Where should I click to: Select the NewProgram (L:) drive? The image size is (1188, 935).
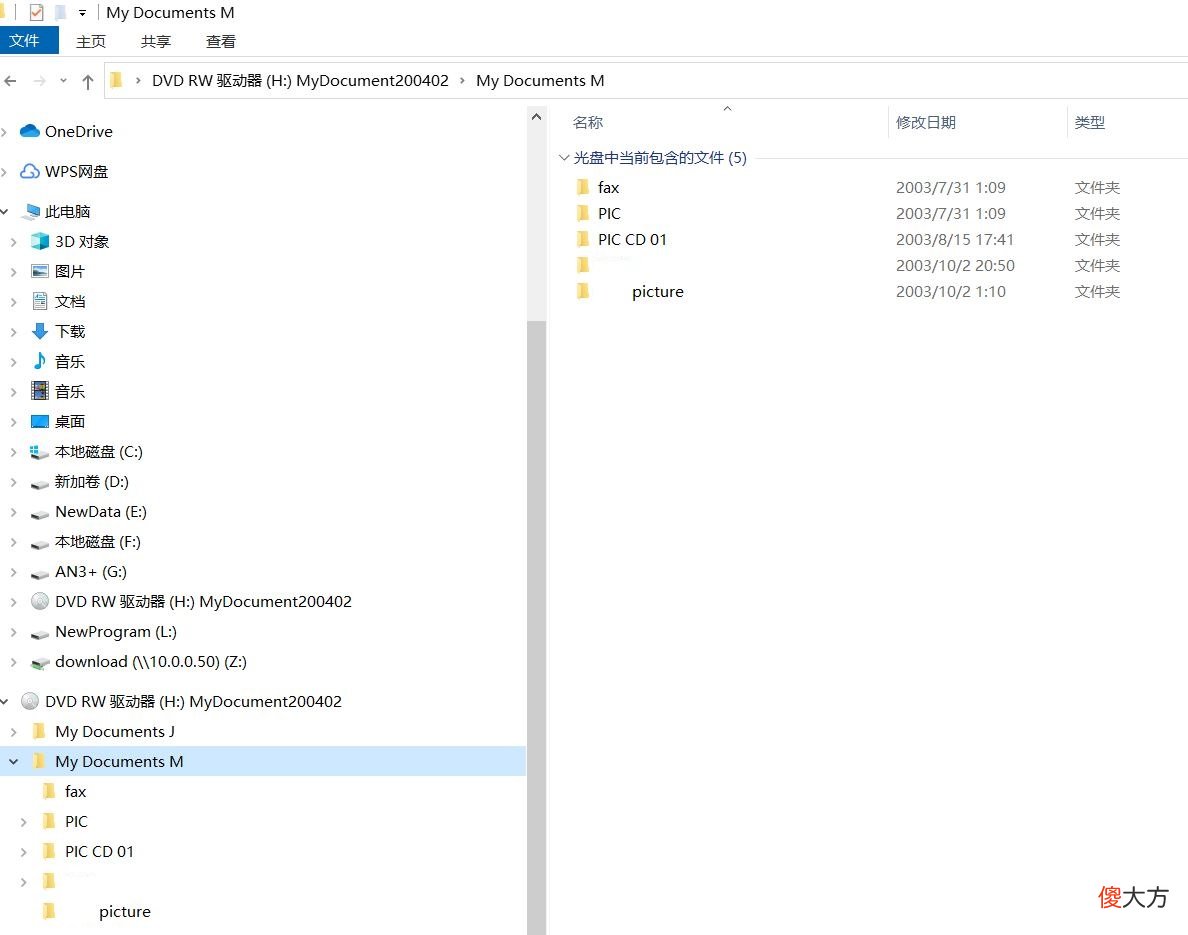click(x=116, y=632)
